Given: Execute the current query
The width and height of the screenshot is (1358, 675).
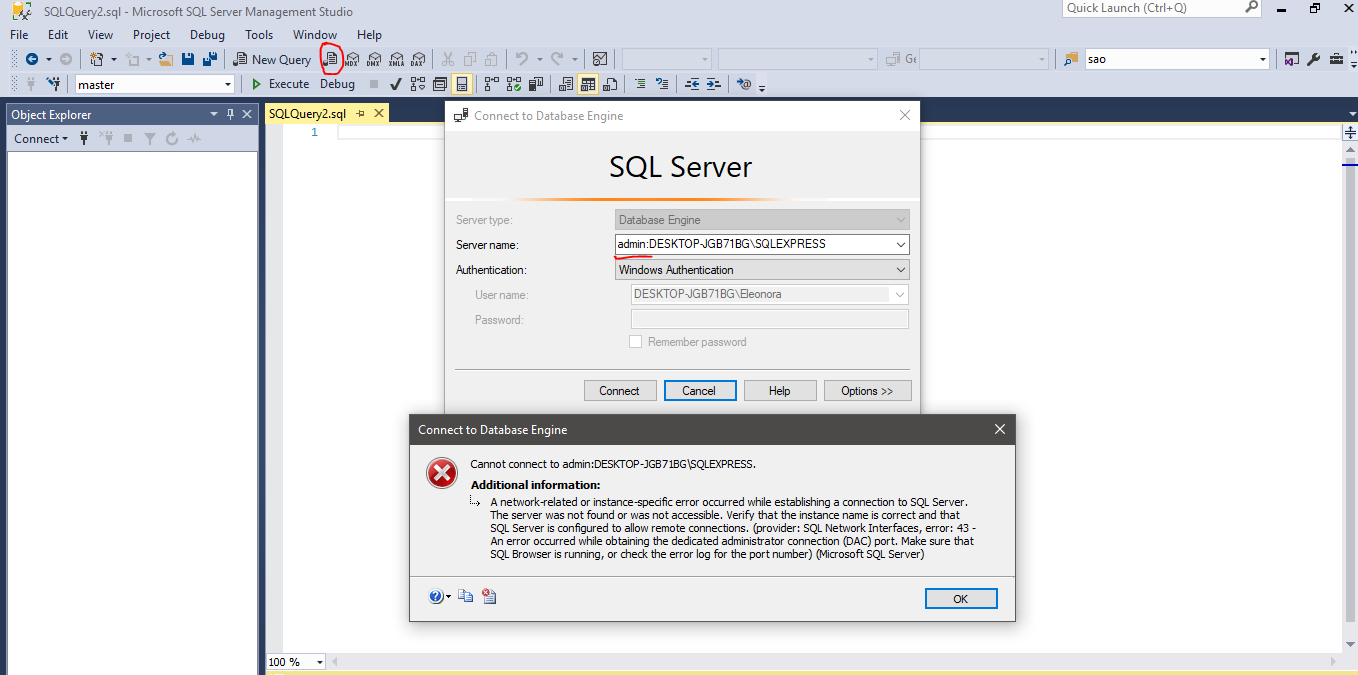Looking at the screenshot, I should point(280,84).
